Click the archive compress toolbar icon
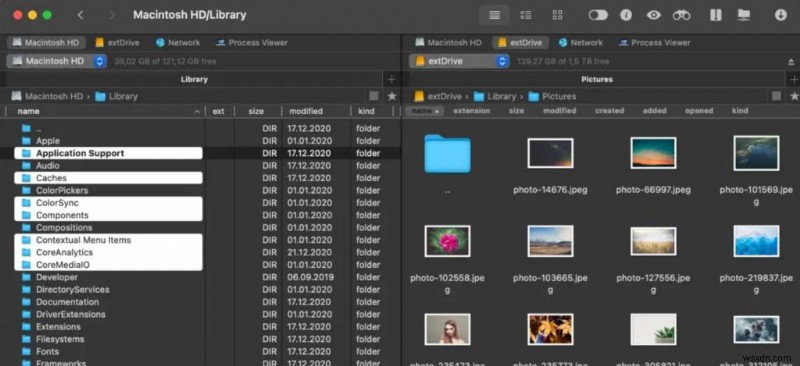800x366 pixels. coord(716,15)
